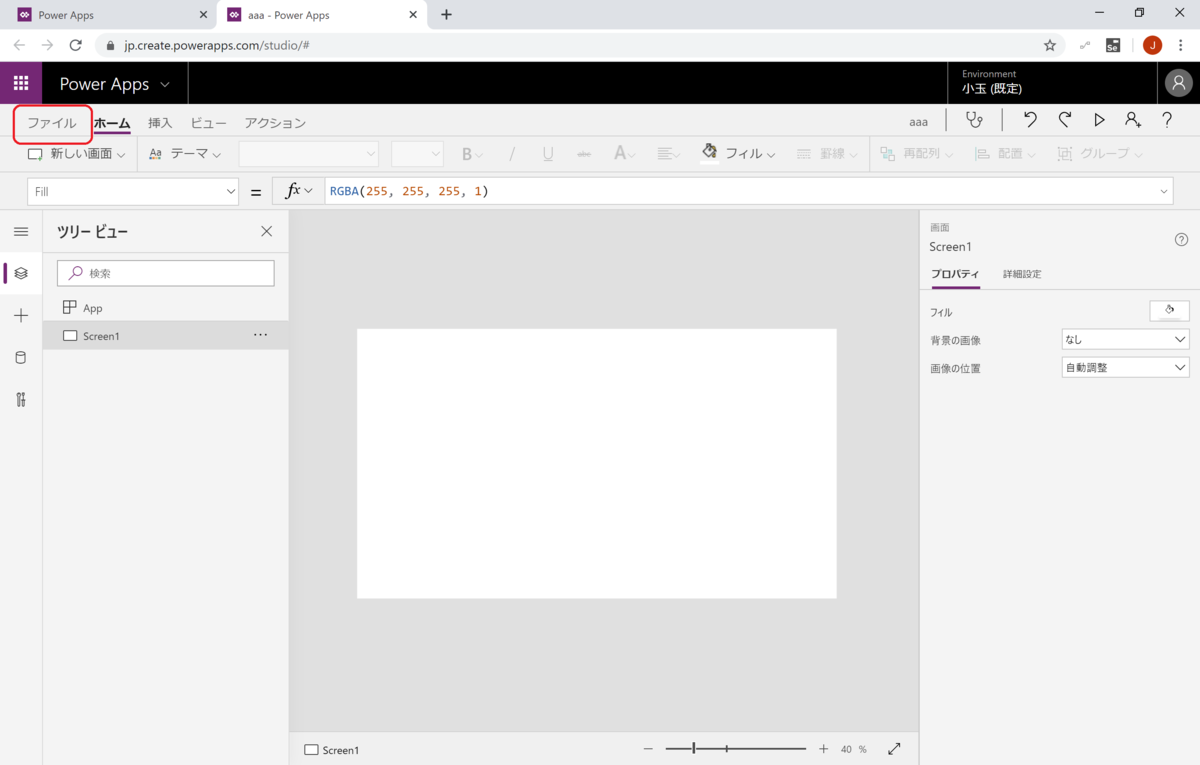This screenshot has width=1200, height=765.
Task: Open the help question mark menu
Action: tap(1167, 121)
